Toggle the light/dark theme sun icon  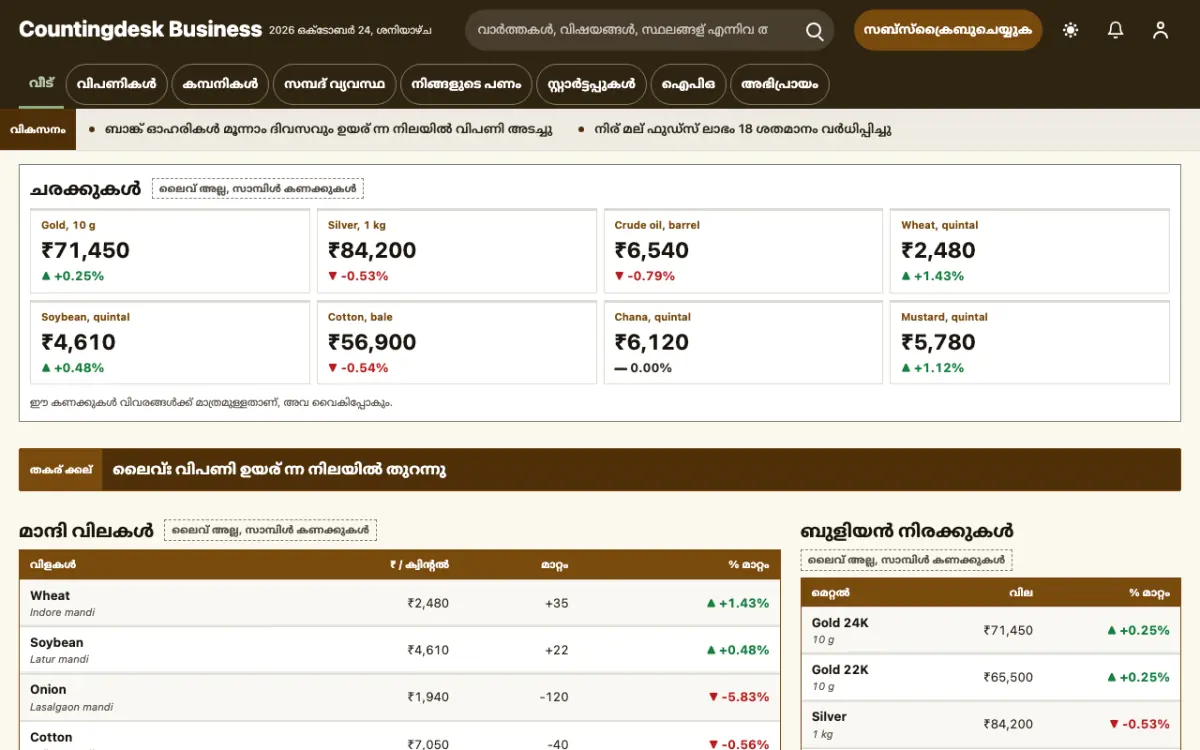point(1071,30)
